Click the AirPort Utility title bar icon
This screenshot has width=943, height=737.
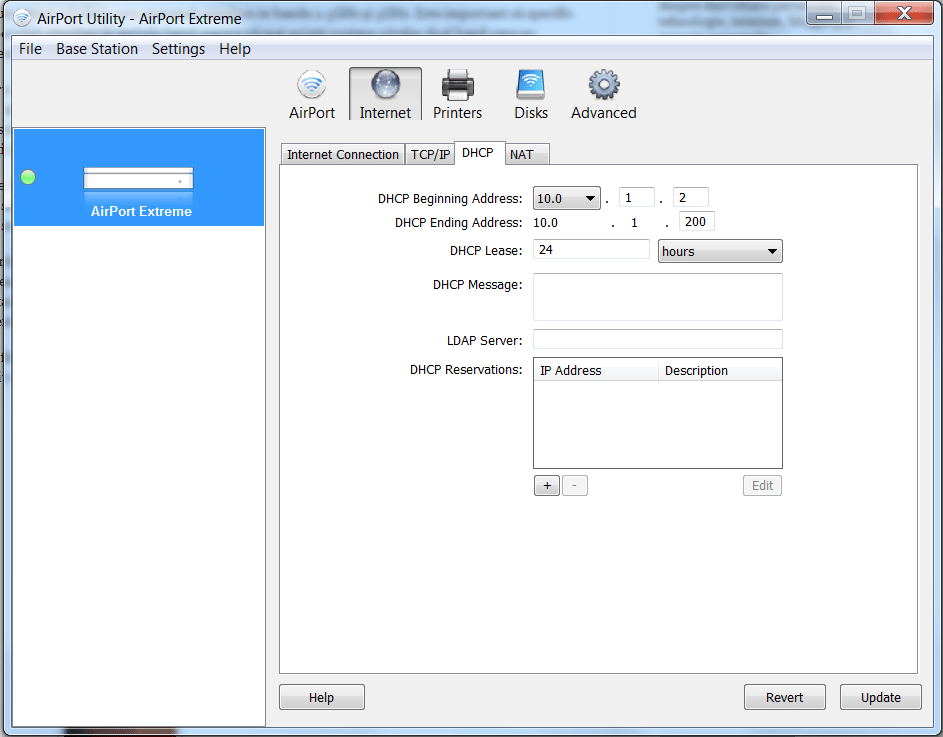(x=22, y=18)
